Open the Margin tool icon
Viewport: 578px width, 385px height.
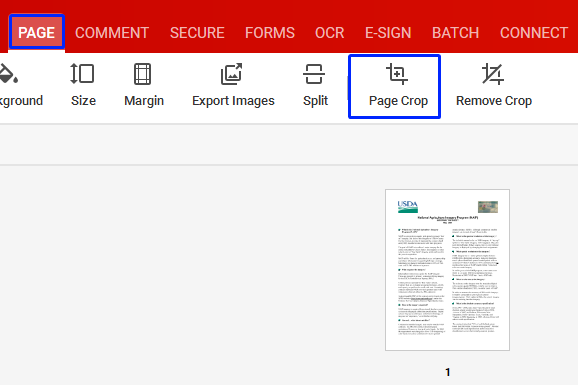click(x=143, y=74)
